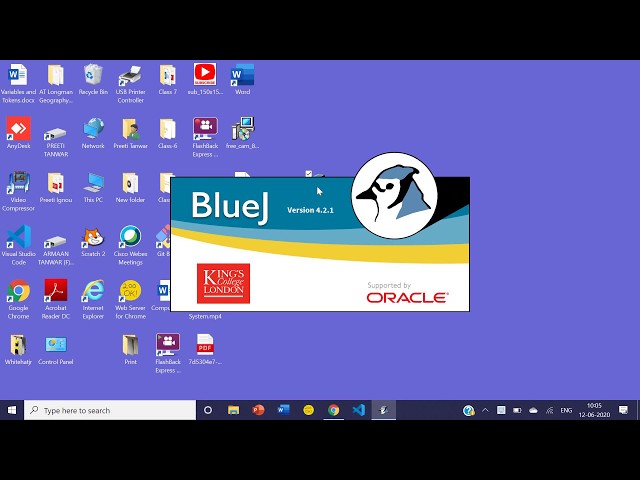Open the Get Help tray icon
The height and width of the screenshot is (480, 640).
coord(469,410)
